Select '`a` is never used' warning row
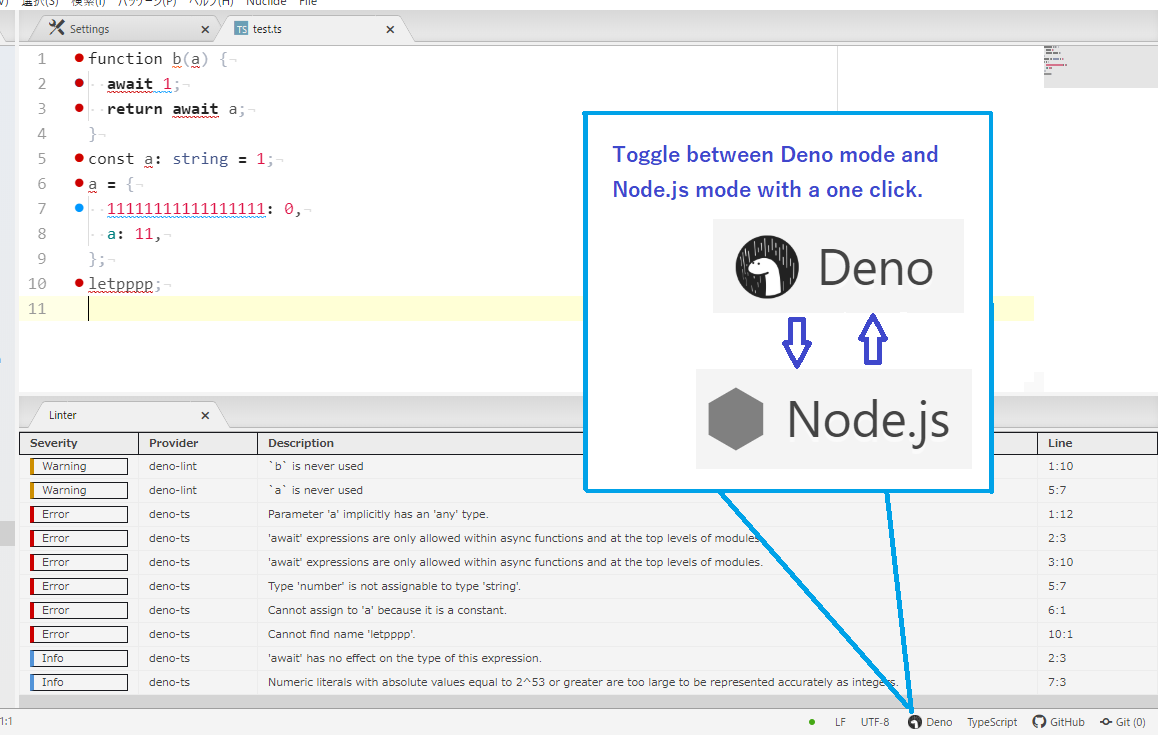The height and width of the screenshot is (735, 1158). click(x=588, y=490)
